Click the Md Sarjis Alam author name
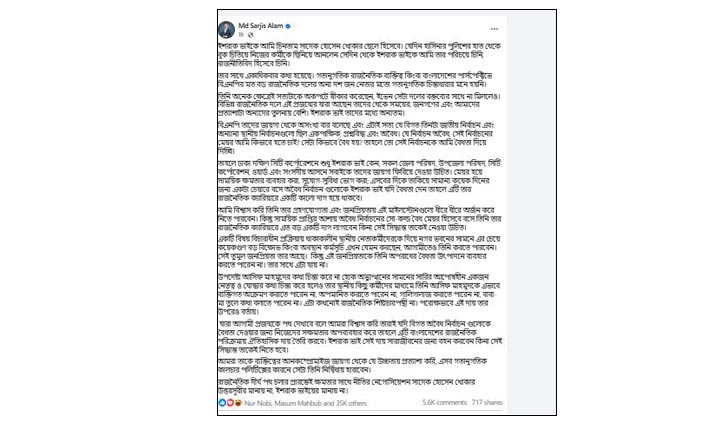The width and height of the screenshot is (725, 425). pyautogui.click(x=263, y=23)
